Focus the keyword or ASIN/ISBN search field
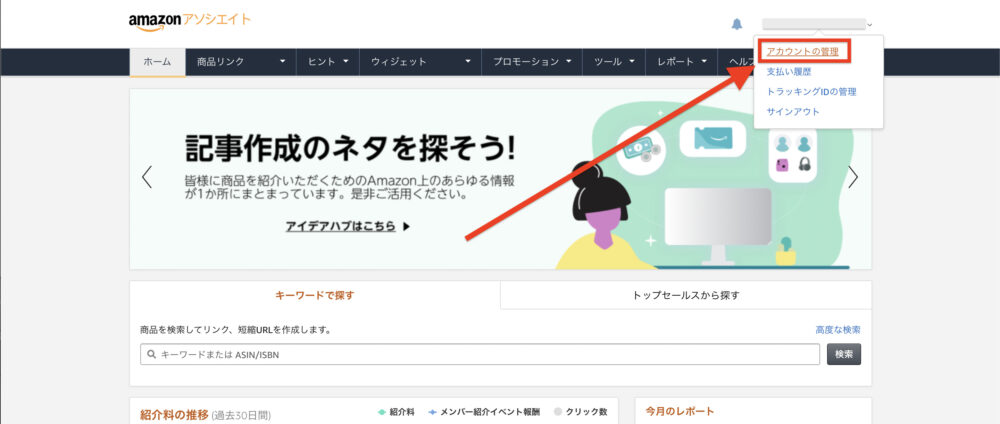 480,355
